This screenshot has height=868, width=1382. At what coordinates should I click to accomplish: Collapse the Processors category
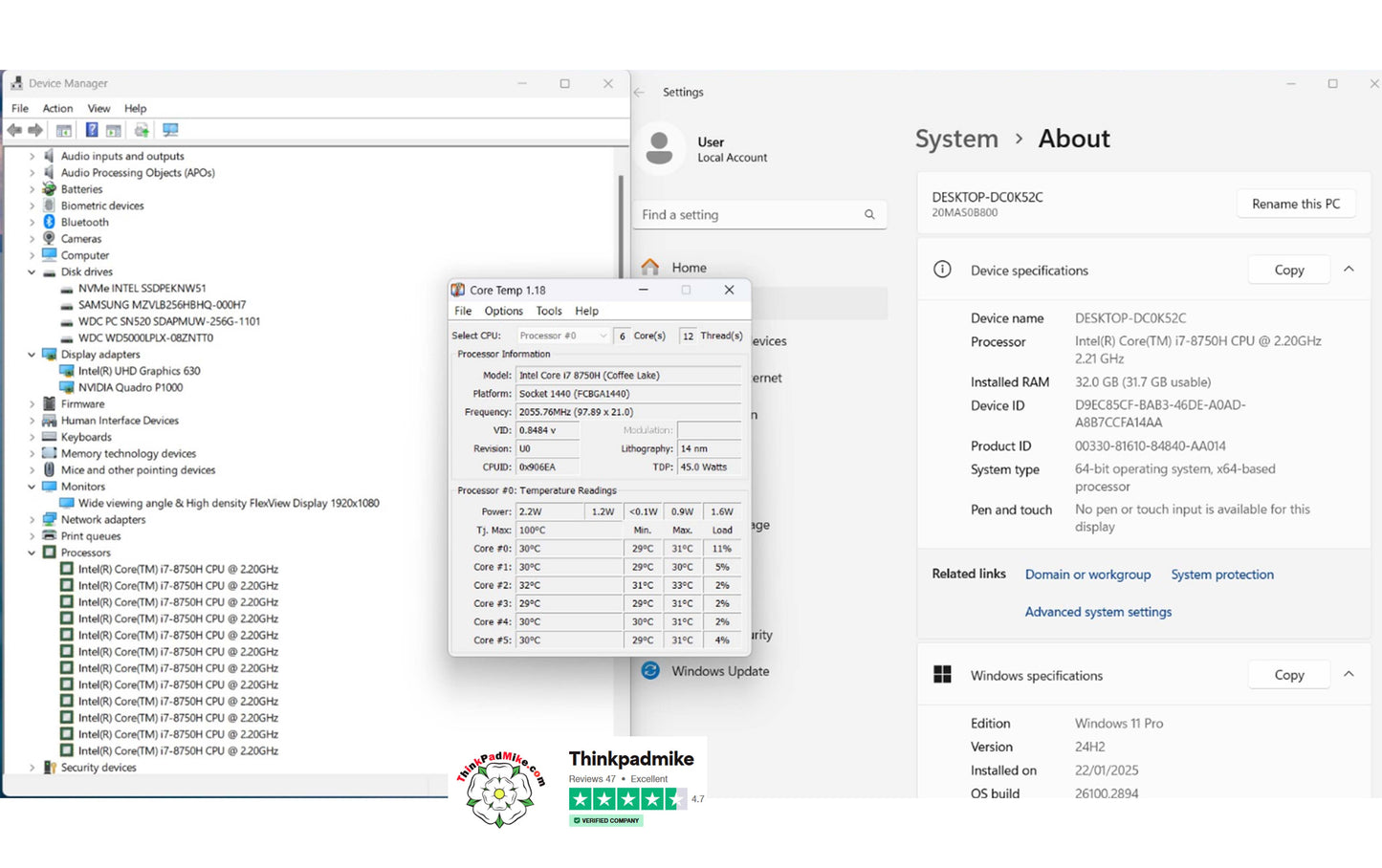tap(33, 552)
